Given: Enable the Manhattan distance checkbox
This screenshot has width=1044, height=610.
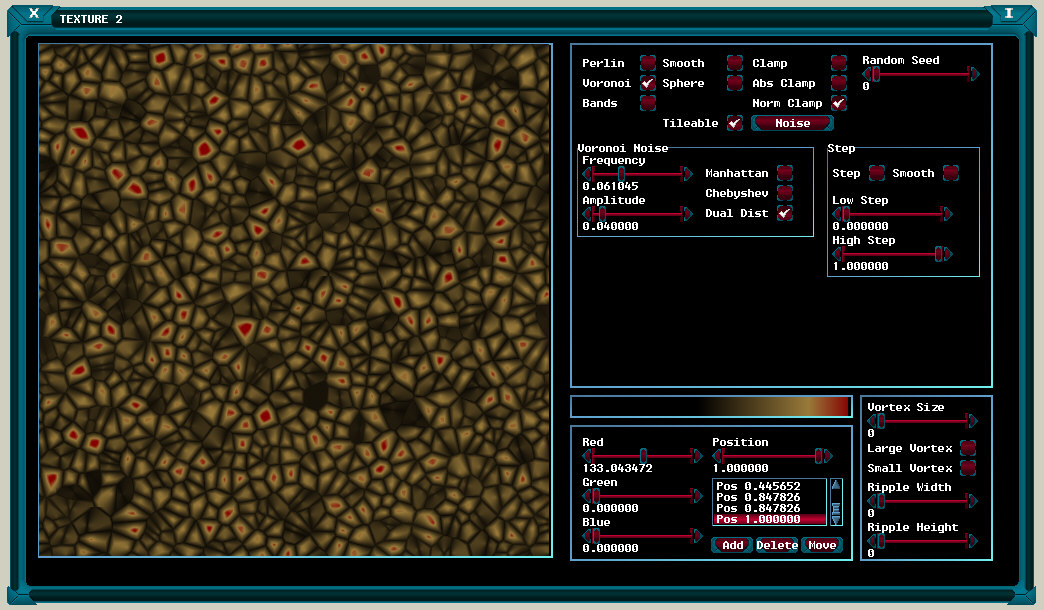Looking at the screenshot, I should [785, 173].
